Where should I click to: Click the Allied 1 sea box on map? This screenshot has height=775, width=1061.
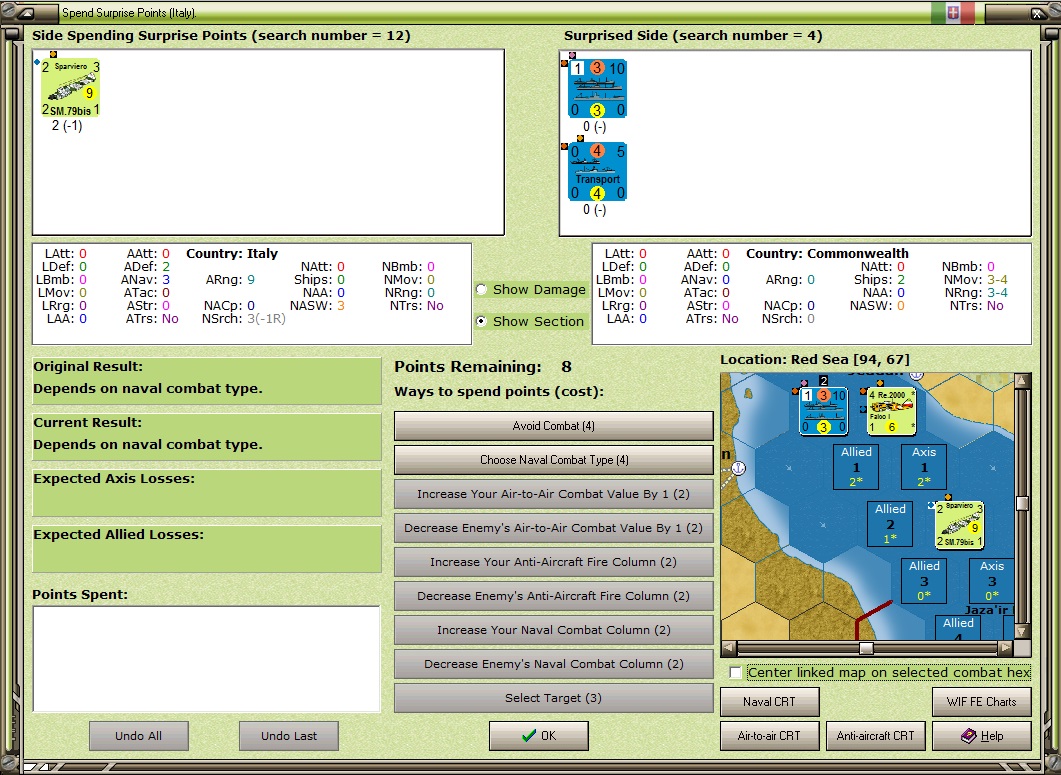click(x=856, y=466)
